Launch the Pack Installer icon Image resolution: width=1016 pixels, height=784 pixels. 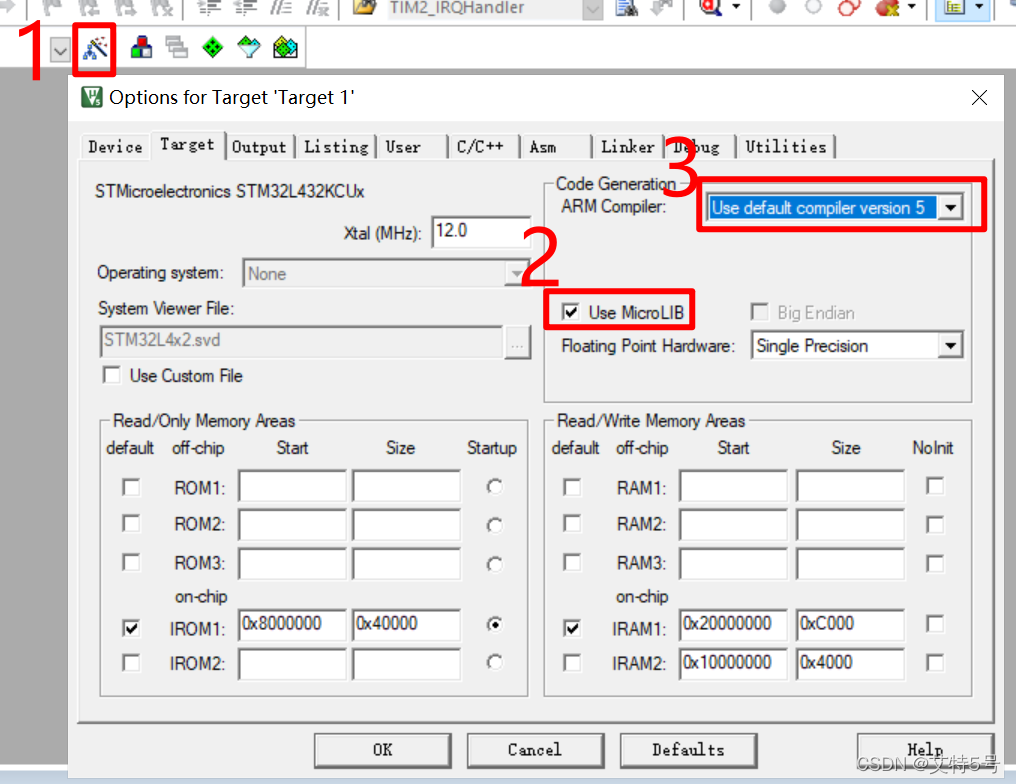(x=285, y=47)
